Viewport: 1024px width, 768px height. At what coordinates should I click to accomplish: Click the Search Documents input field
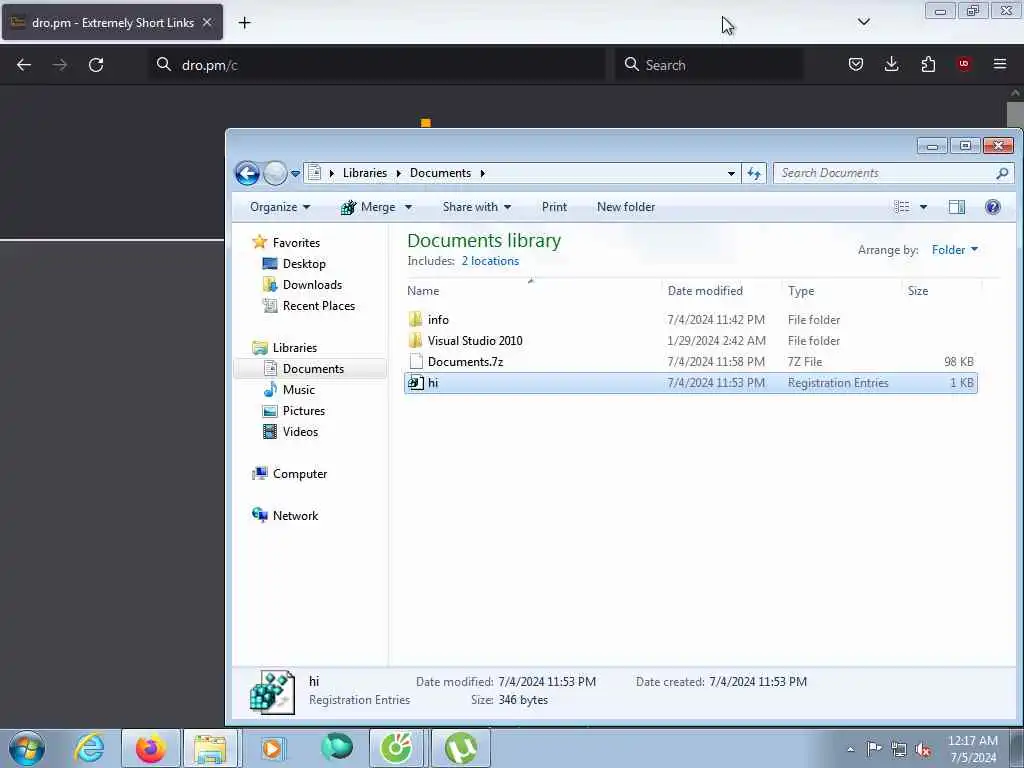pos(886,173)
